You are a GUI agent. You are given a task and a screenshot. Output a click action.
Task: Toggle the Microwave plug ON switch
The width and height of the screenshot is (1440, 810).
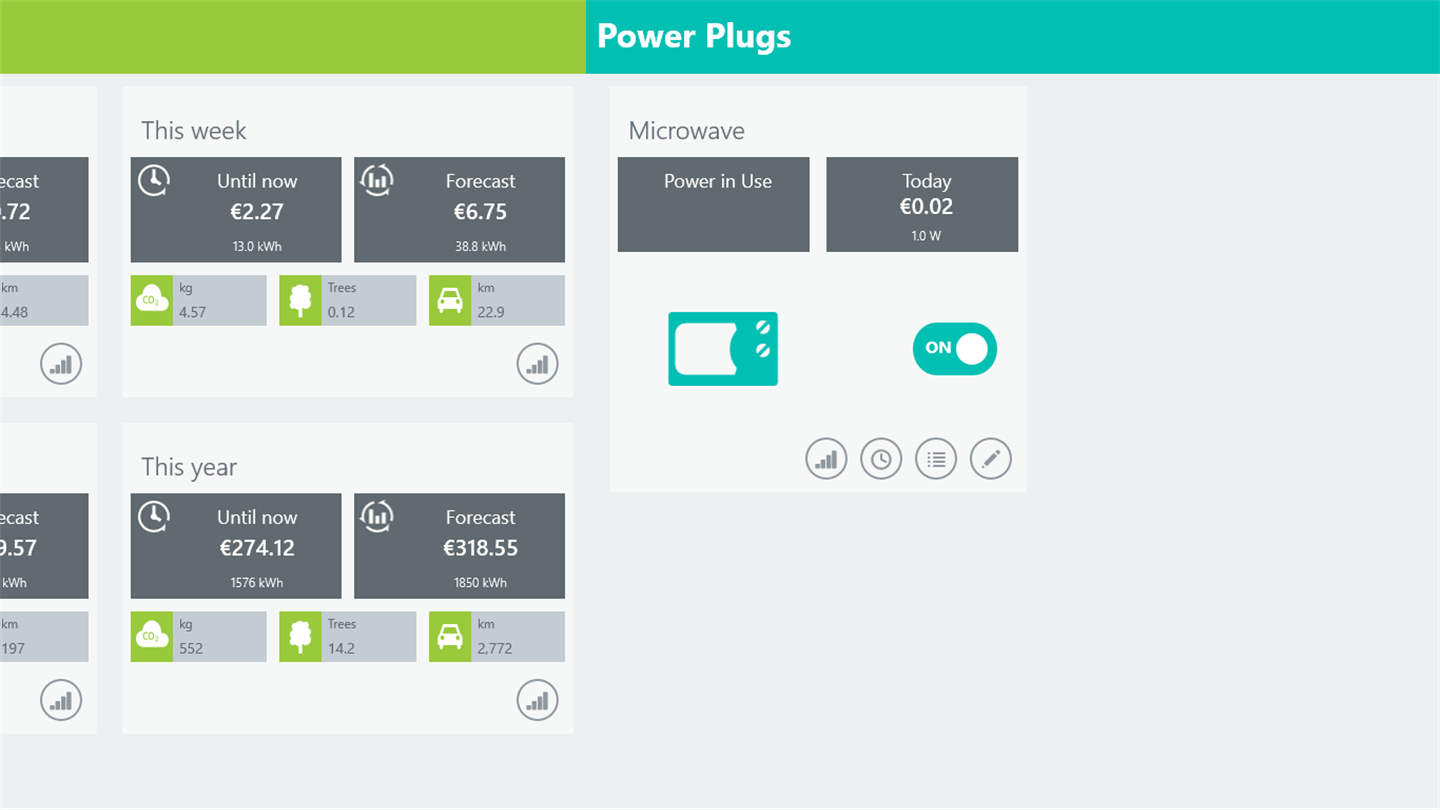(x=954, y=349)
